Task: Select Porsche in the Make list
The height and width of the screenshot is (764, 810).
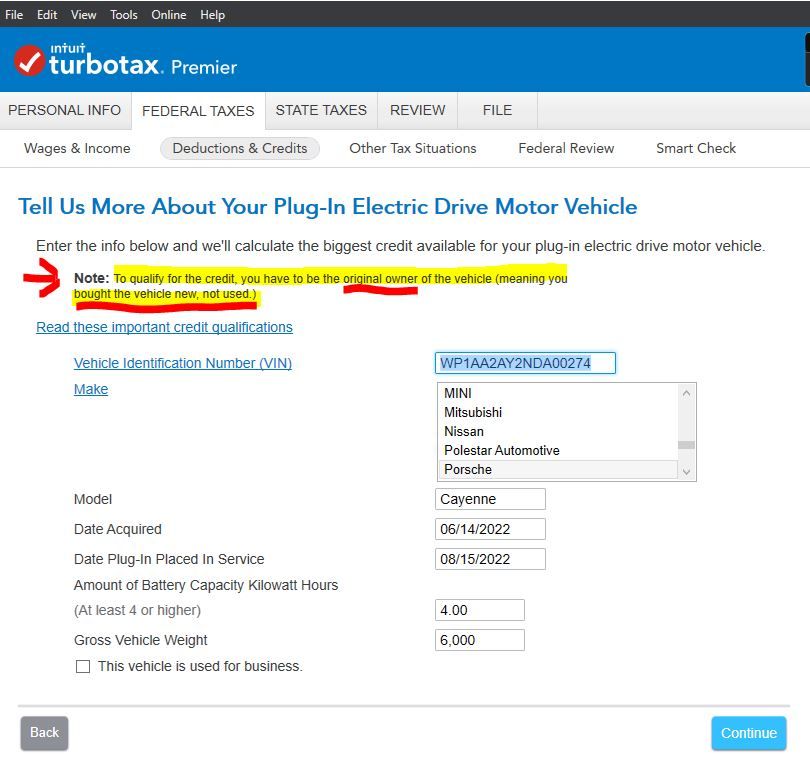Action: 558,470
